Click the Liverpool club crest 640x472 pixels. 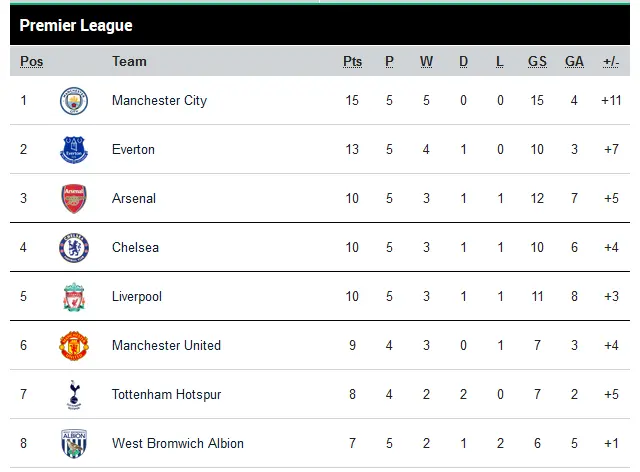pyautogui.click(x=74, y=296)
